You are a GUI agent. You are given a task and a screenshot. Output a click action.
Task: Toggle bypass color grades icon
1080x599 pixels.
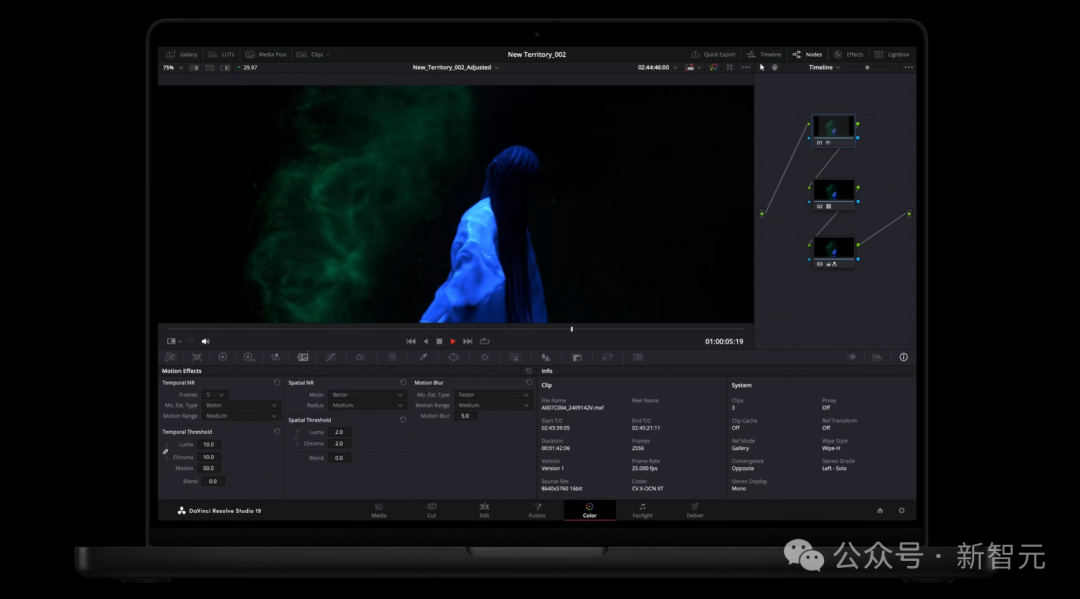tap(713, 67)
